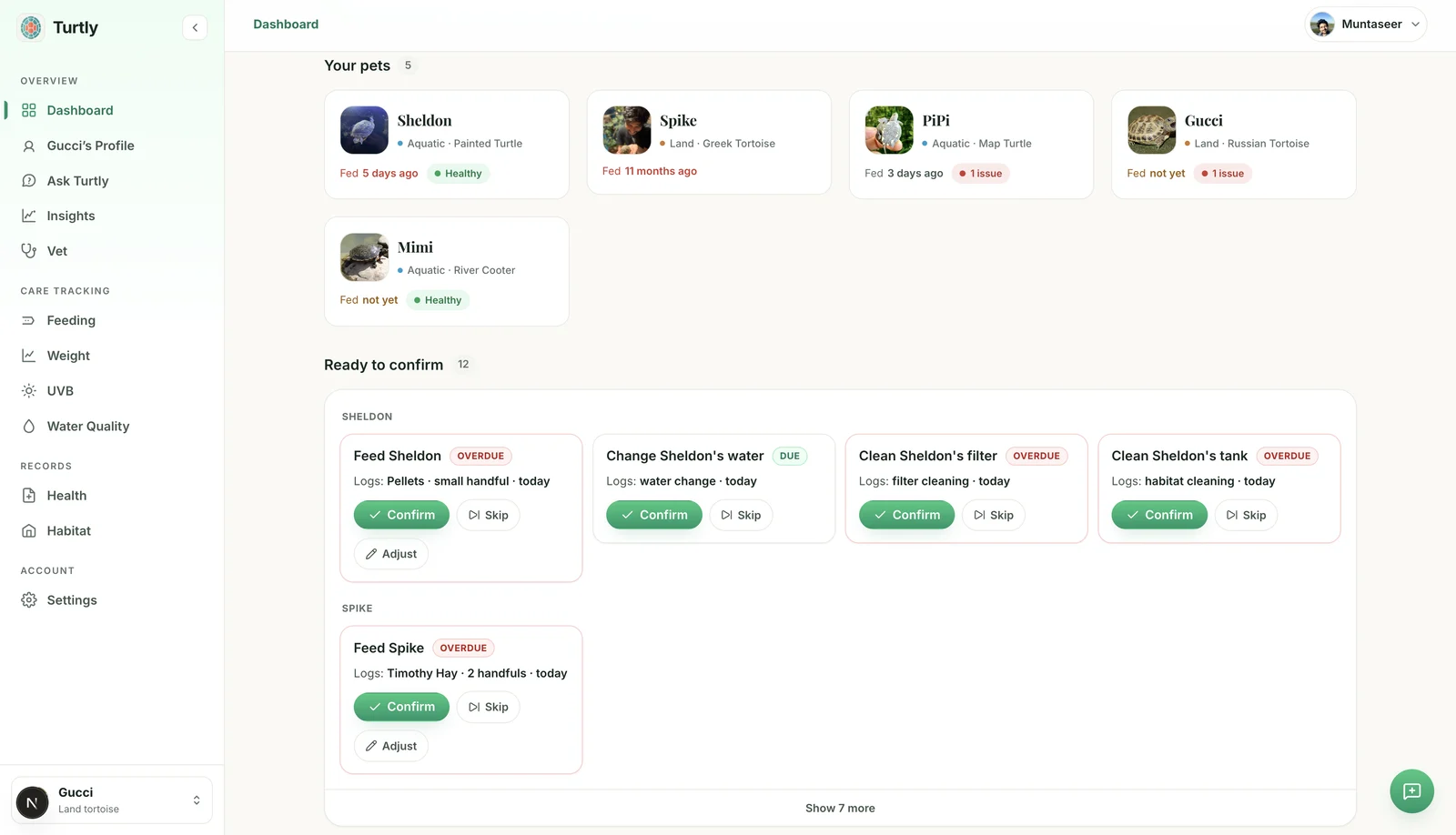Open the Gucci pet card name
The image size is (1456, 835).
[1203, 120]
